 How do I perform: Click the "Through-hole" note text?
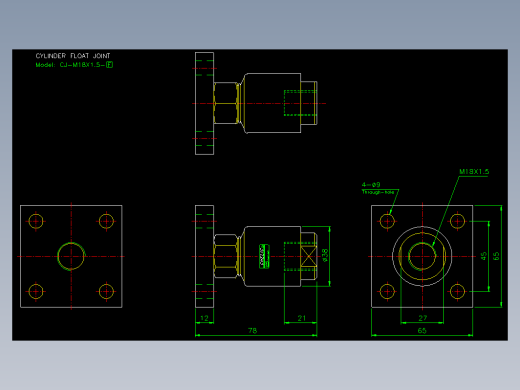tap(378, 192)
